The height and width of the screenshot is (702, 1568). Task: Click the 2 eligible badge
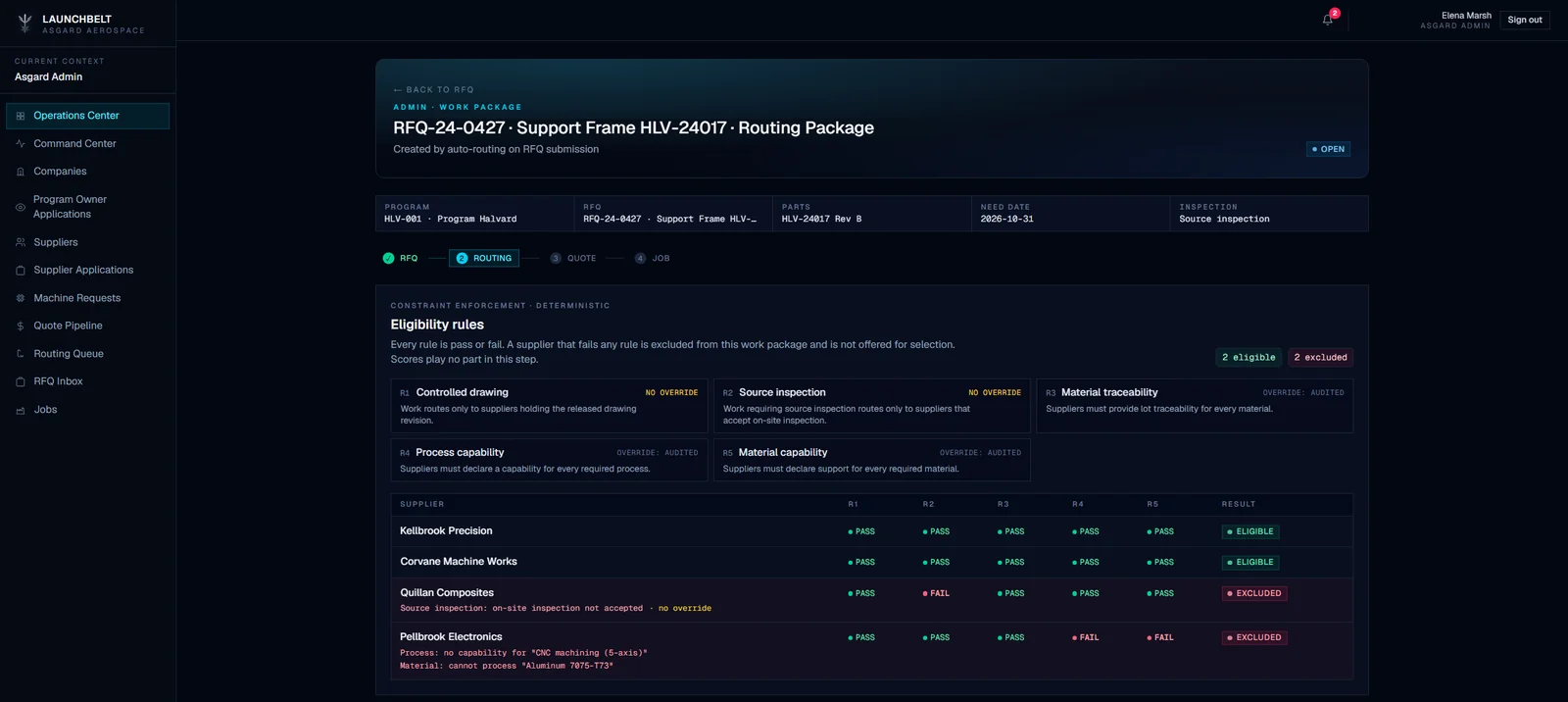click(1249, 358)
